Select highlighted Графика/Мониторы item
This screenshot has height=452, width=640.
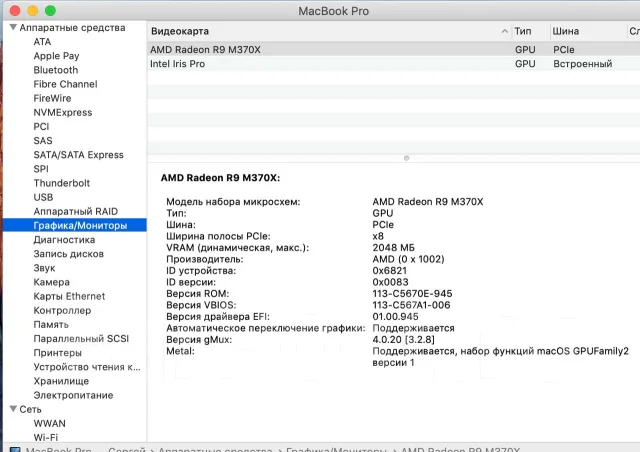point(75,225)
